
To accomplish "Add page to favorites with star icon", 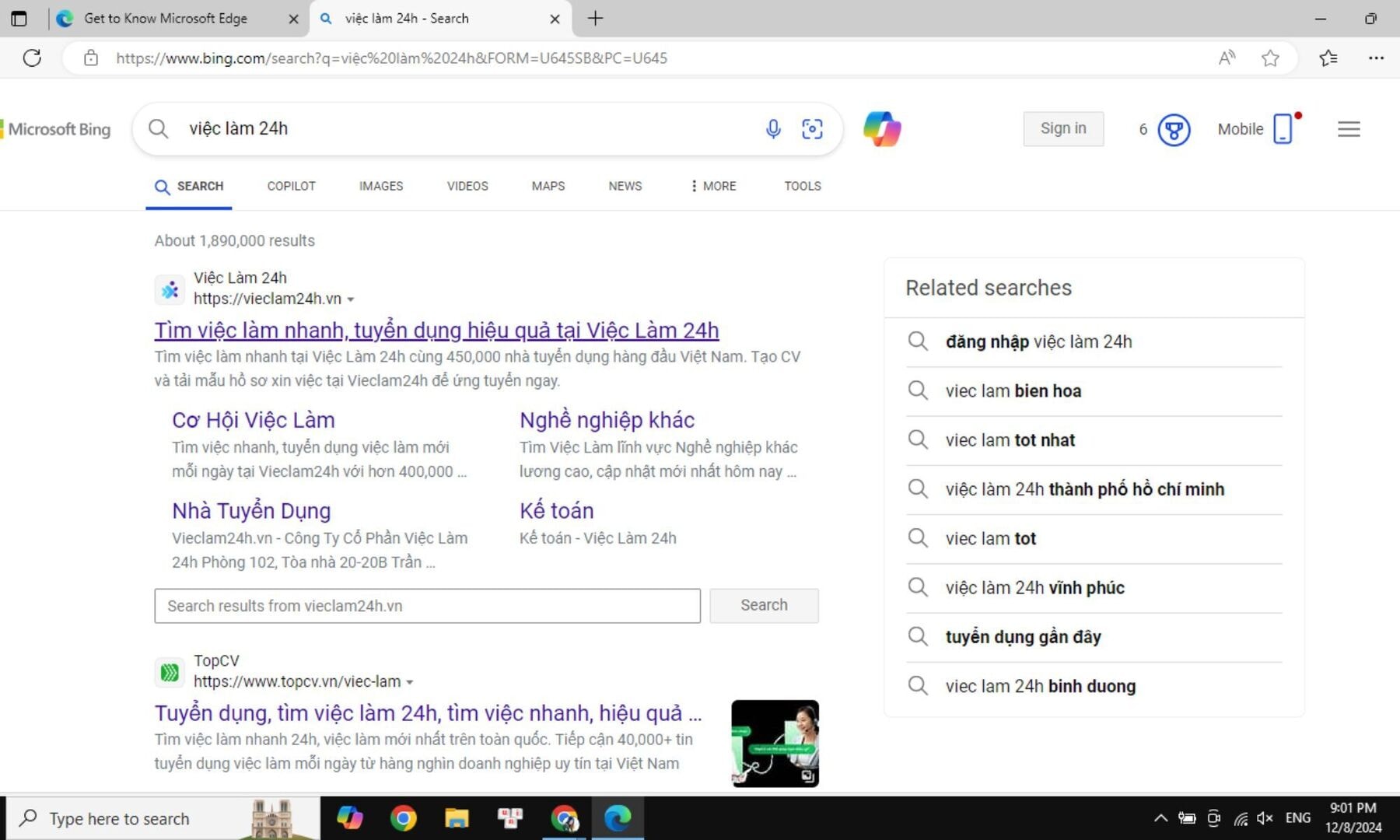I will [1270, 58].
